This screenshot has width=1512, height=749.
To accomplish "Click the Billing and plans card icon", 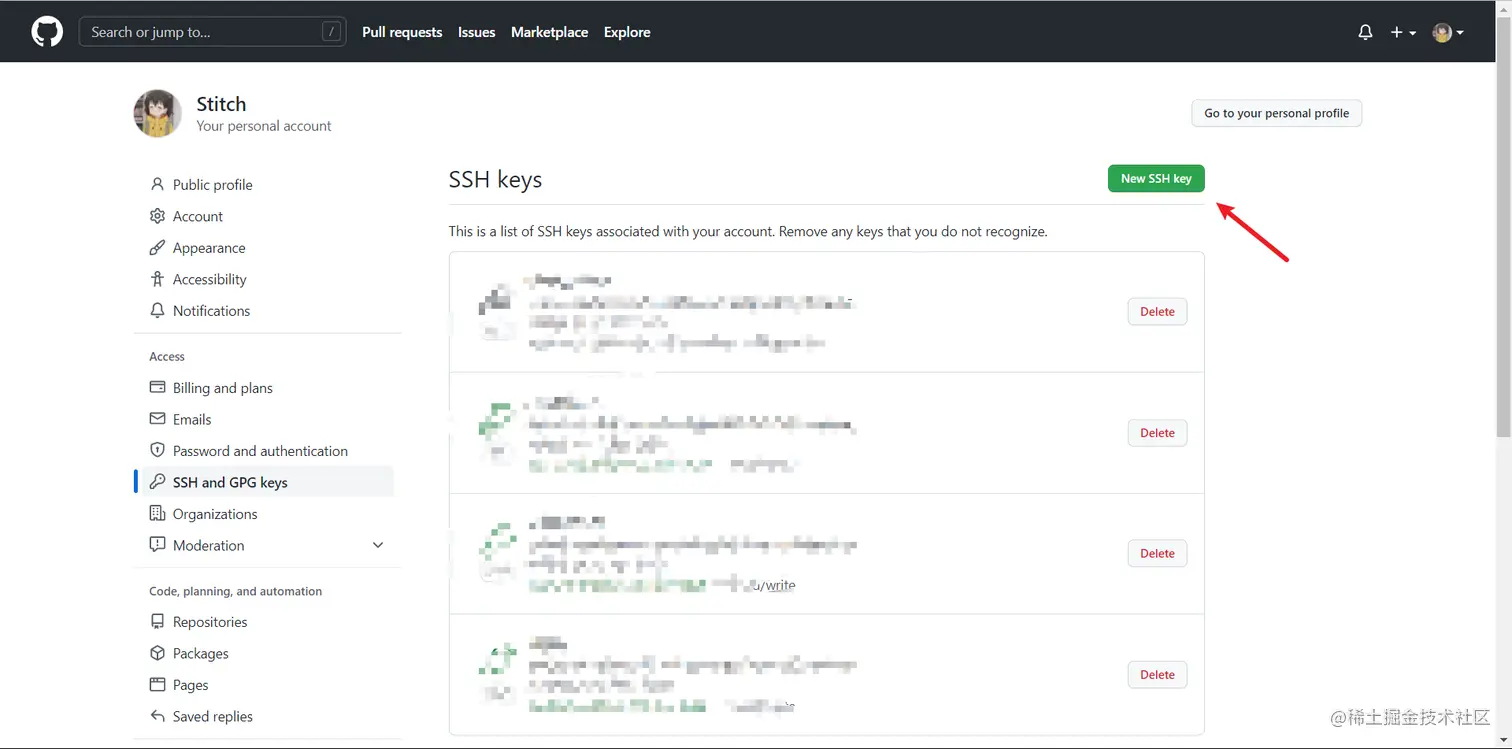I will [157, 387].
